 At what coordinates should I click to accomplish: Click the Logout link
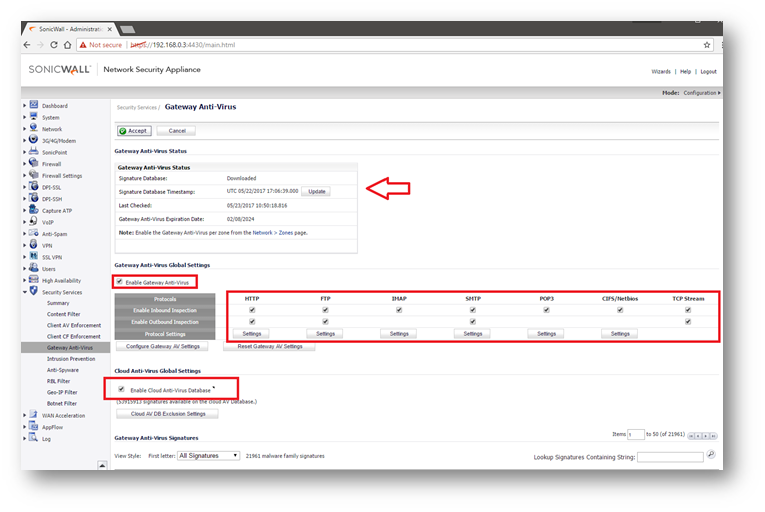point(708,71)
